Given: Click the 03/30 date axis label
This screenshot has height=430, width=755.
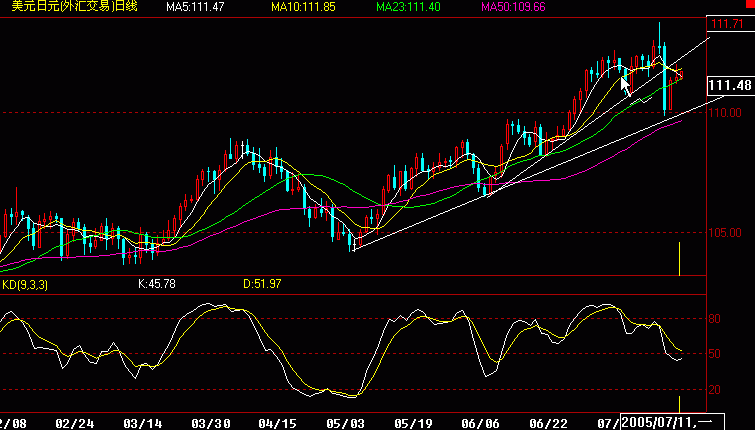Looking at the screenshot, I should (x=211, y=424).
